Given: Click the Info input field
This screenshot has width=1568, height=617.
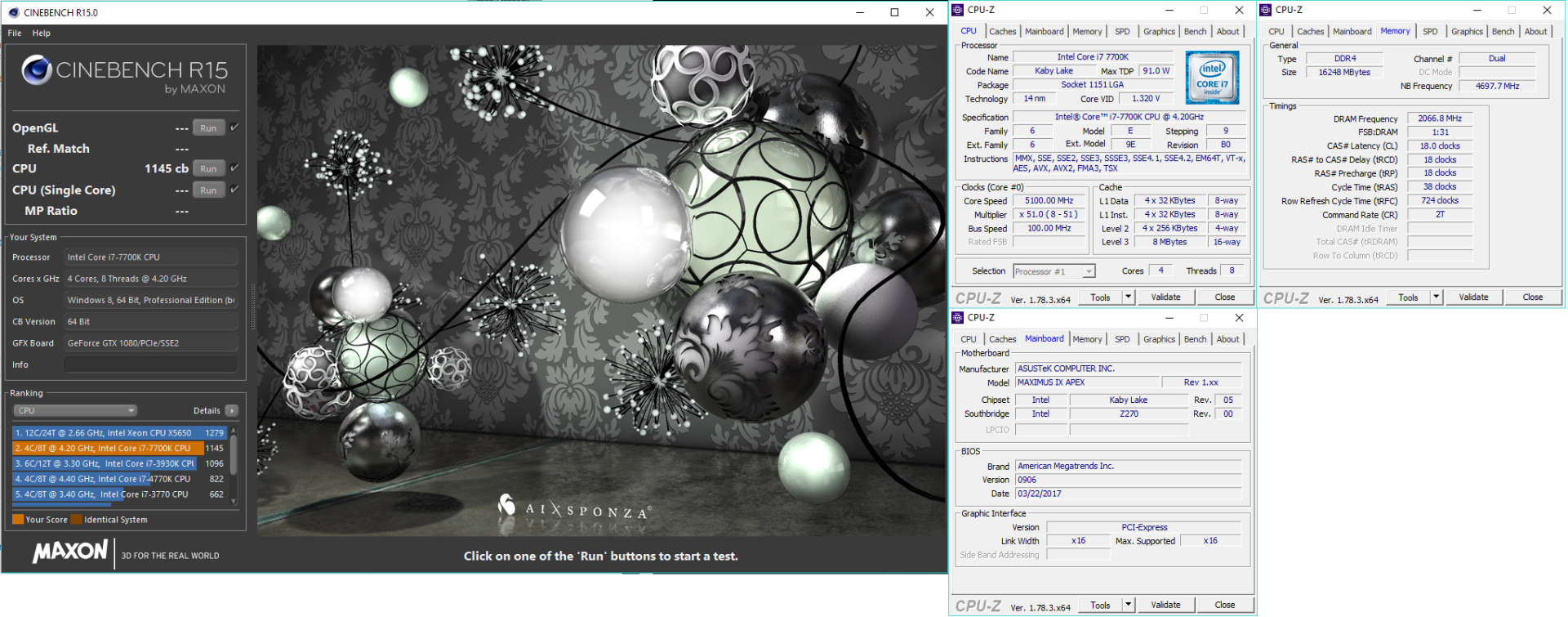Looking at the screenshot, I should (x=150, y=364).
